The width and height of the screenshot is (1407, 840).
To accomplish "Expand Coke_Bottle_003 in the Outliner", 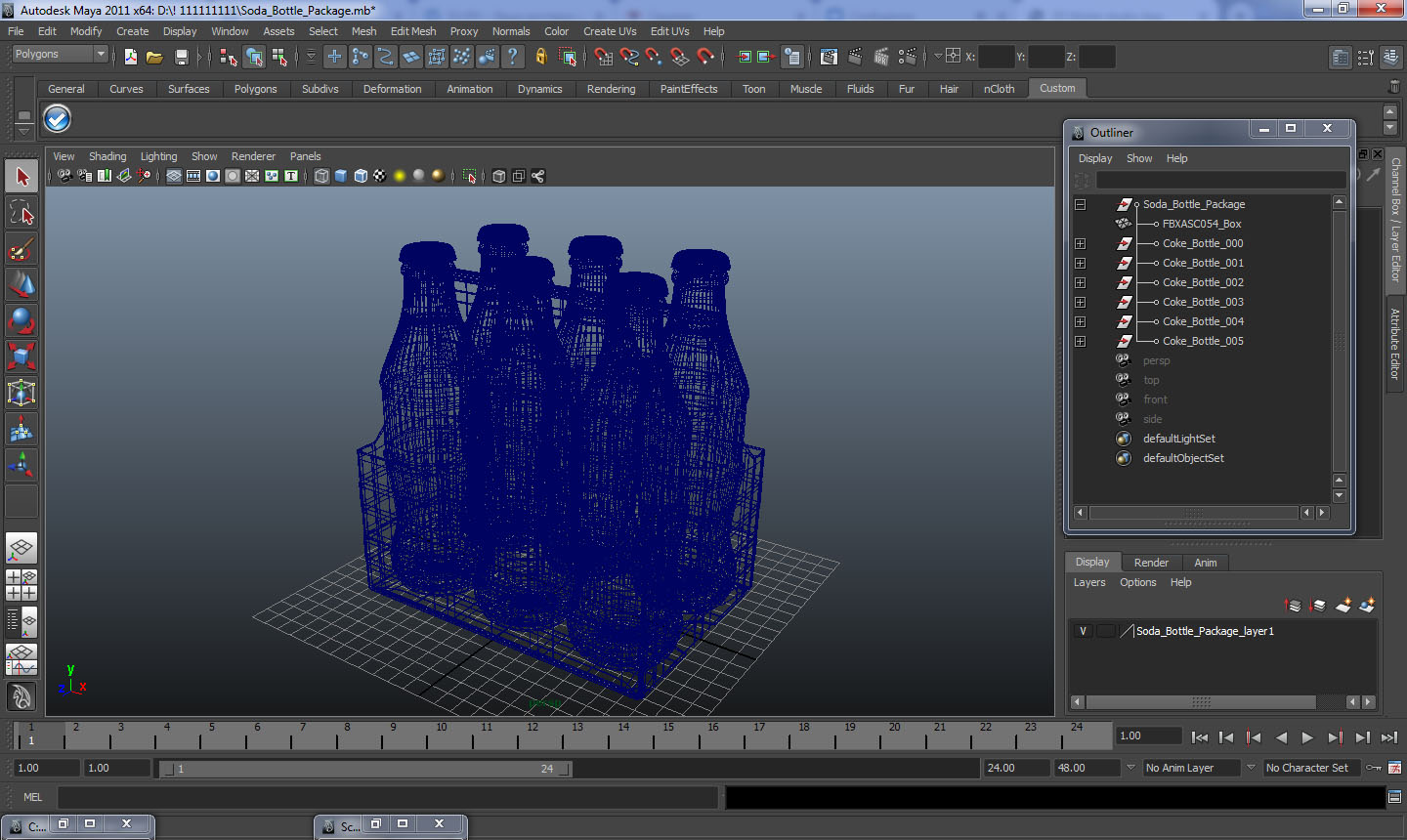I will (1080, 302).
